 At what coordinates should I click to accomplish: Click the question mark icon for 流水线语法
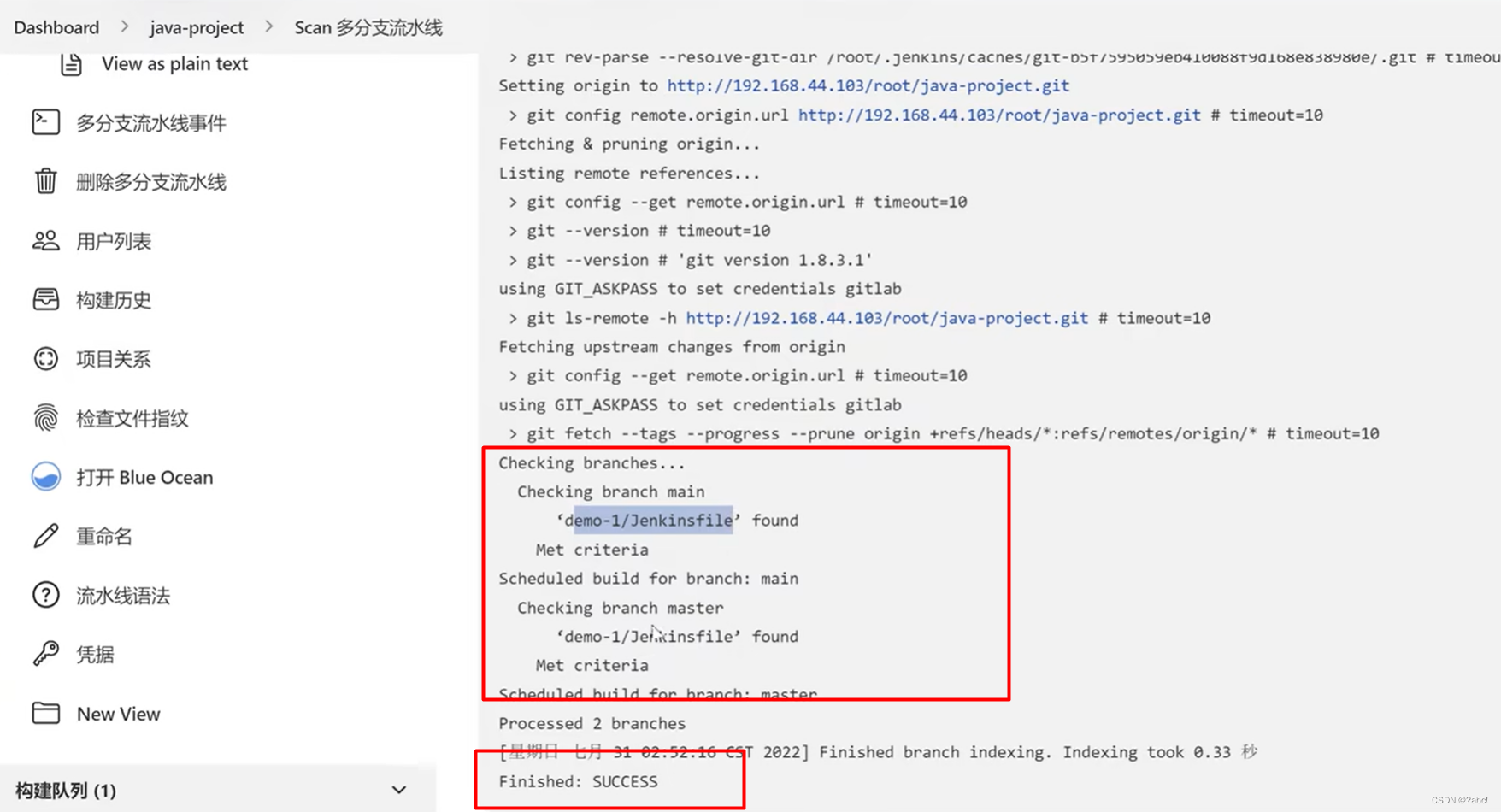point(46,595)
